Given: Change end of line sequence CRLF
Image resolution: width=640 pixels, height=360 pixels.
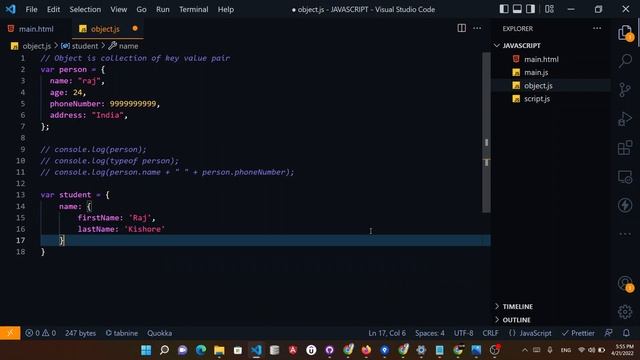Looking at the screenshot, I should [490, 333].
